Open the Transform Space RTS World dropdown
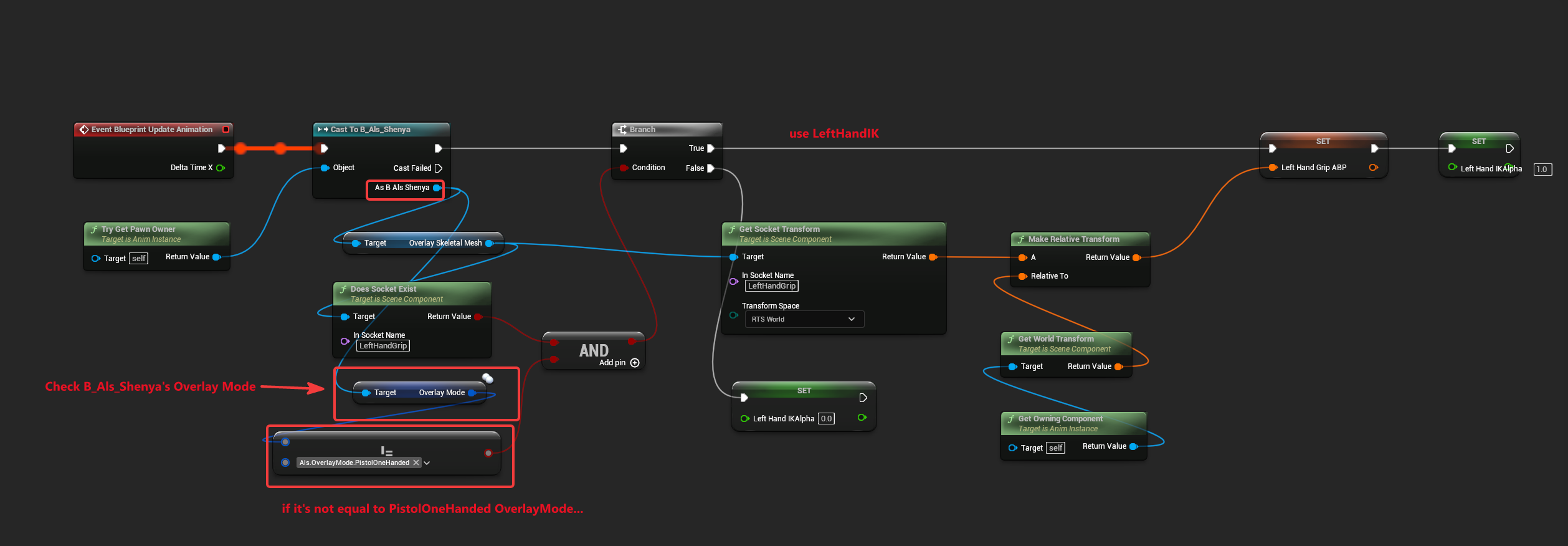This screenshot has height=546, width=1568. click(804, 319)
